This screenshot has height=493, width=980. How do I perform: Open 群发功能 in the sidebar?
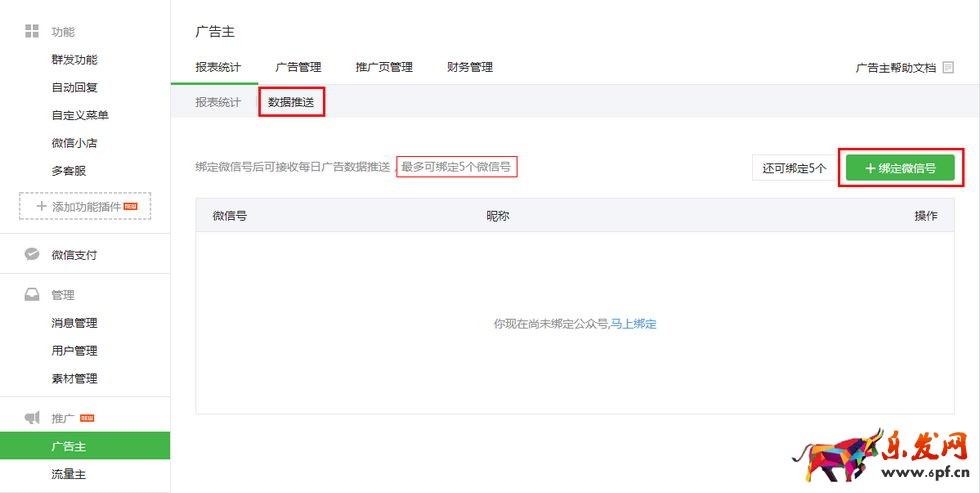click(x=74, y=60)
